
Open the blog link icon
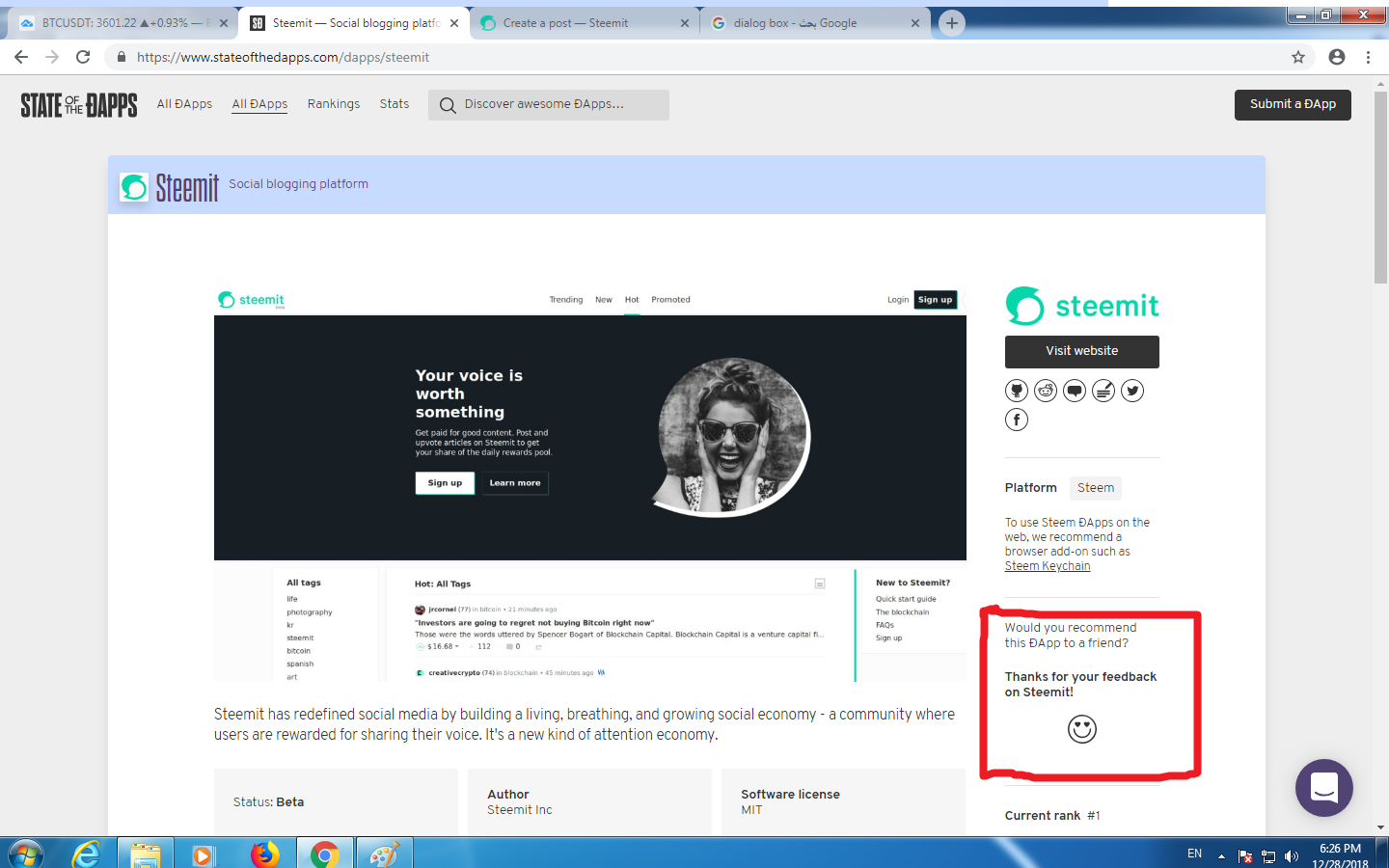tap(1103, 391)
